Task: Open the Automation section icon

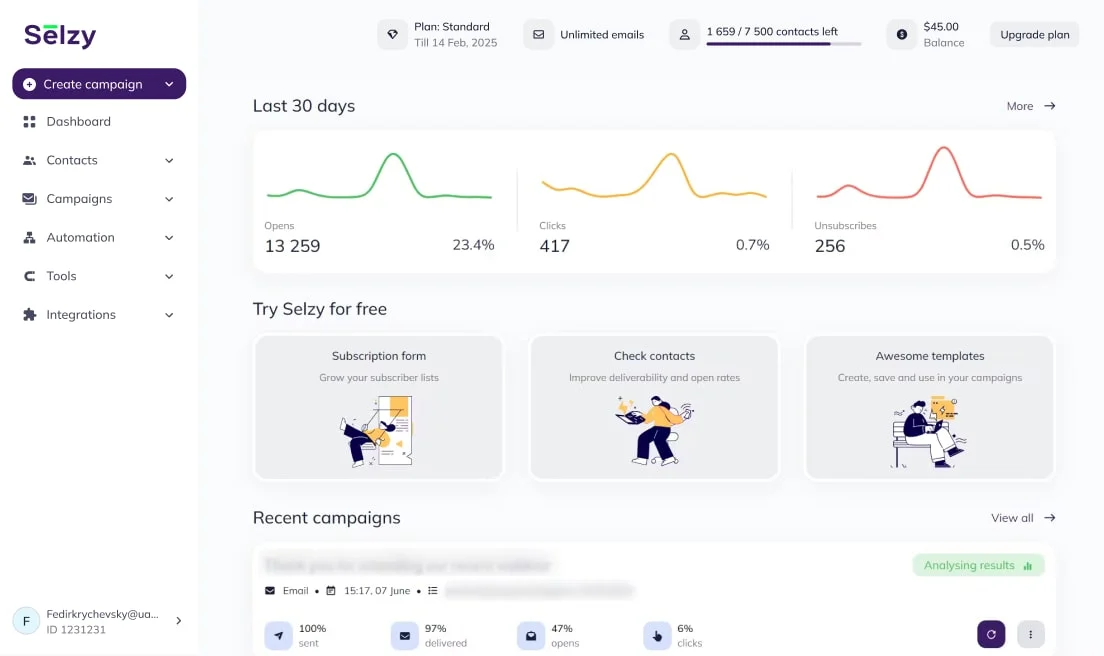Action: pyautogui.click(x=29, y=237)
